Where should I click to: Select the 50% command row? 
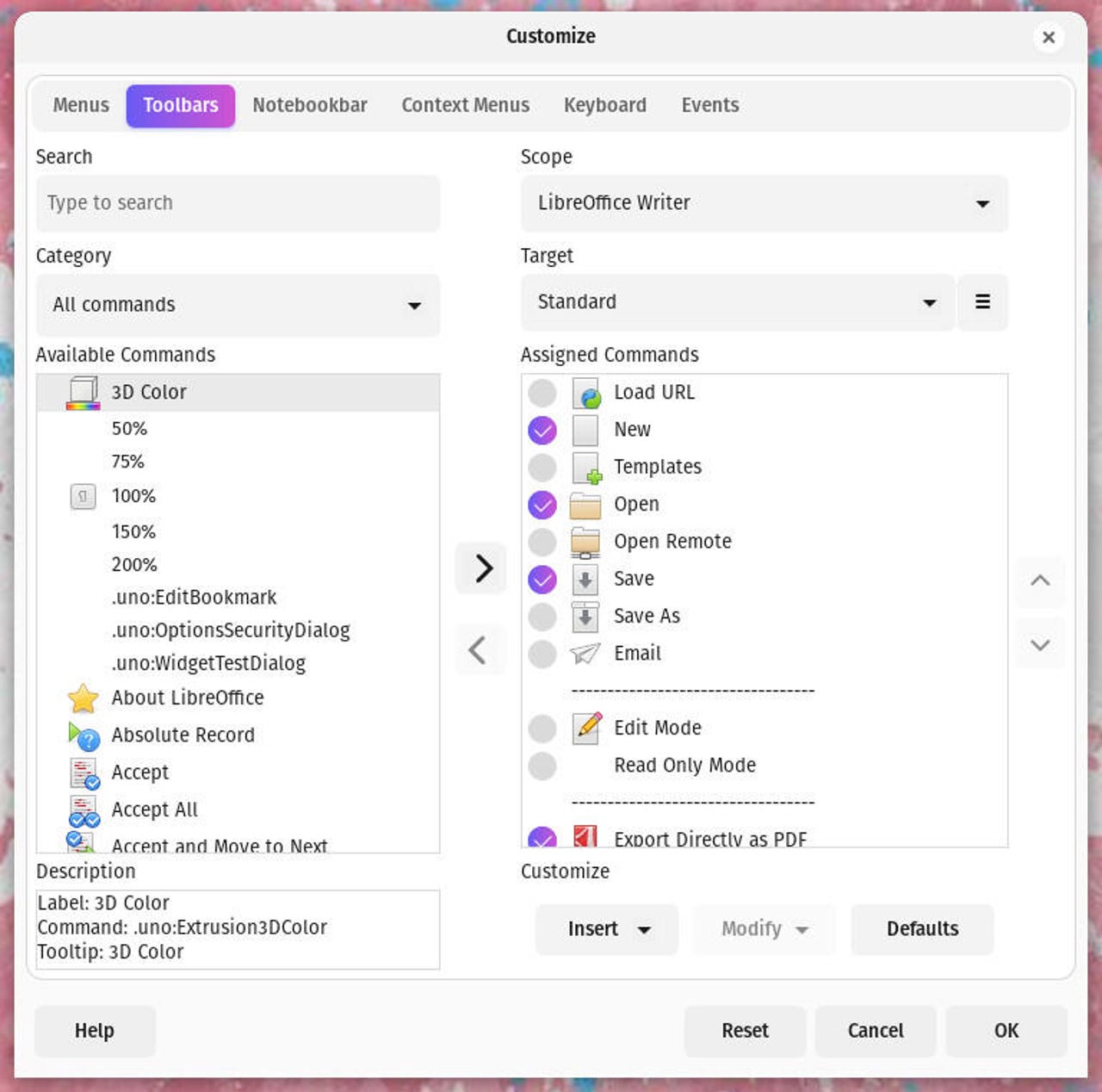pyautogui.click(x=238, y=429)
